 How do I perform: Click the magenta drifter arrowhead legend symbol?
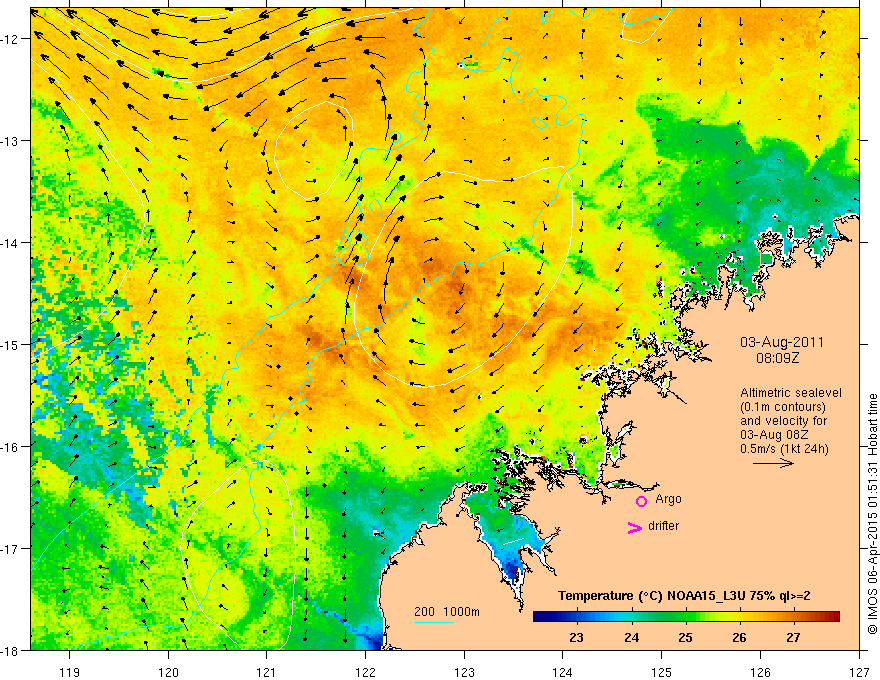(635, 527)
